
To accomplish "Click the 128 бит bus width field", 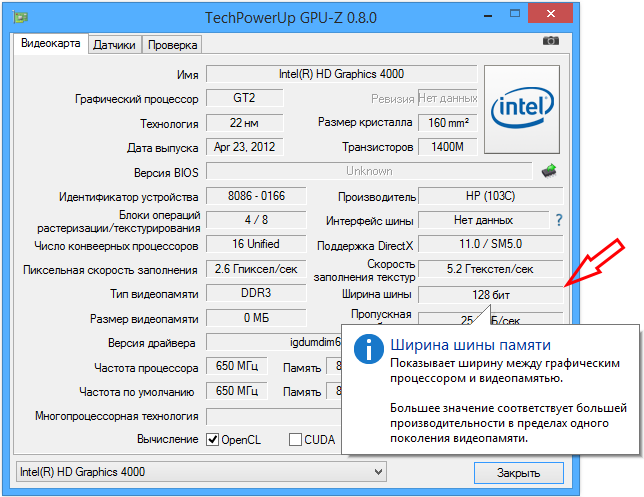I will tap(490, 295).
